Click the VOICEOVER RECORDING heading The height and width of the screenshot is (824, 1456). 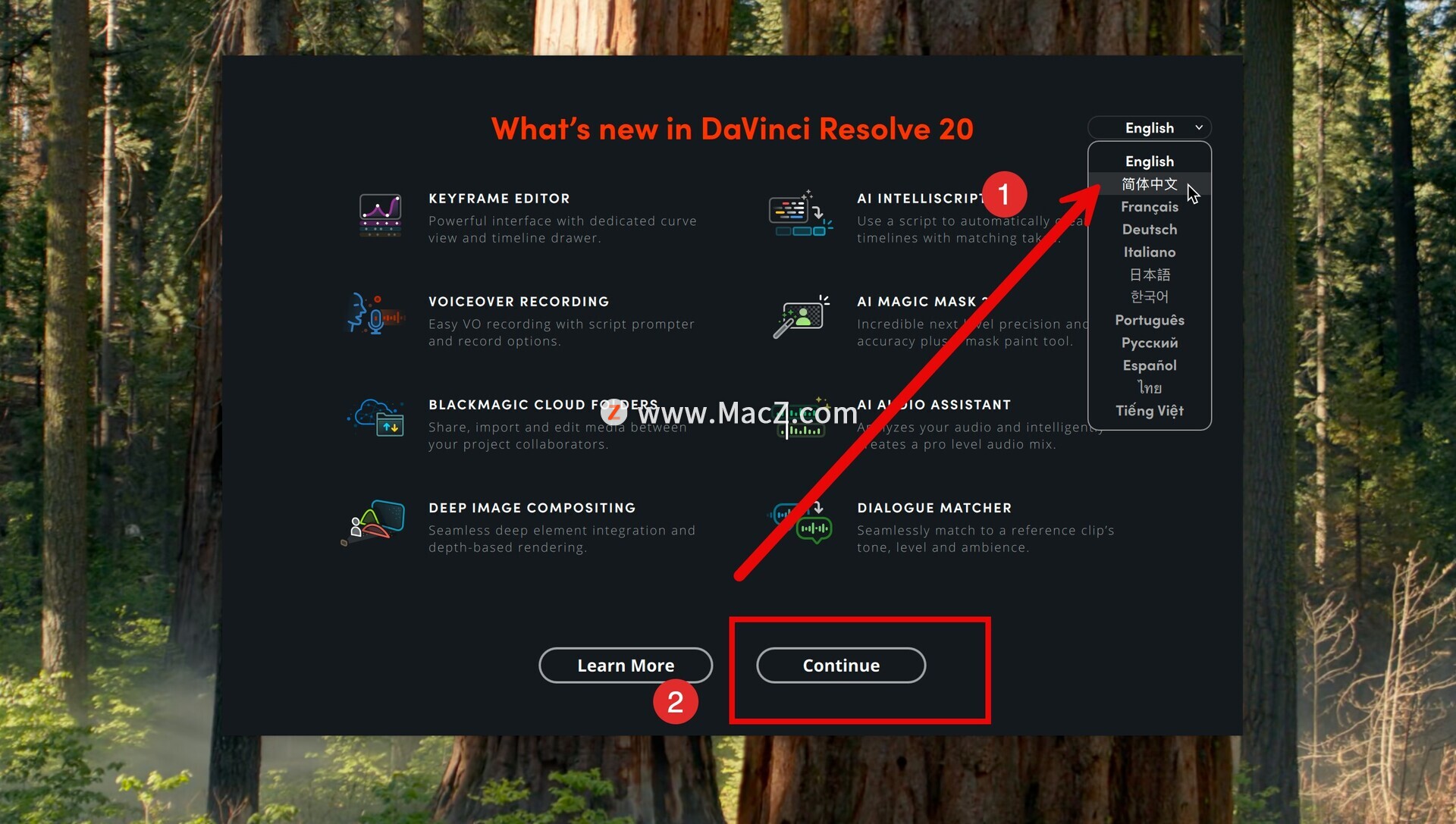click(x=519, y=302)
